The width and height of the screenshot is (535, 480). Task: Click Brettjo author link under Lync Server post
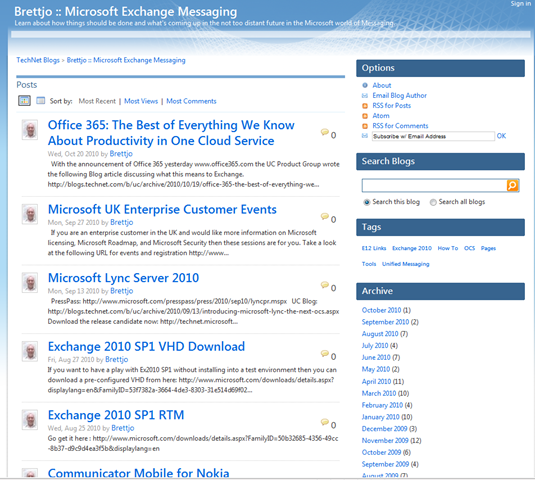pyautogui.click(x=122, y=291)
